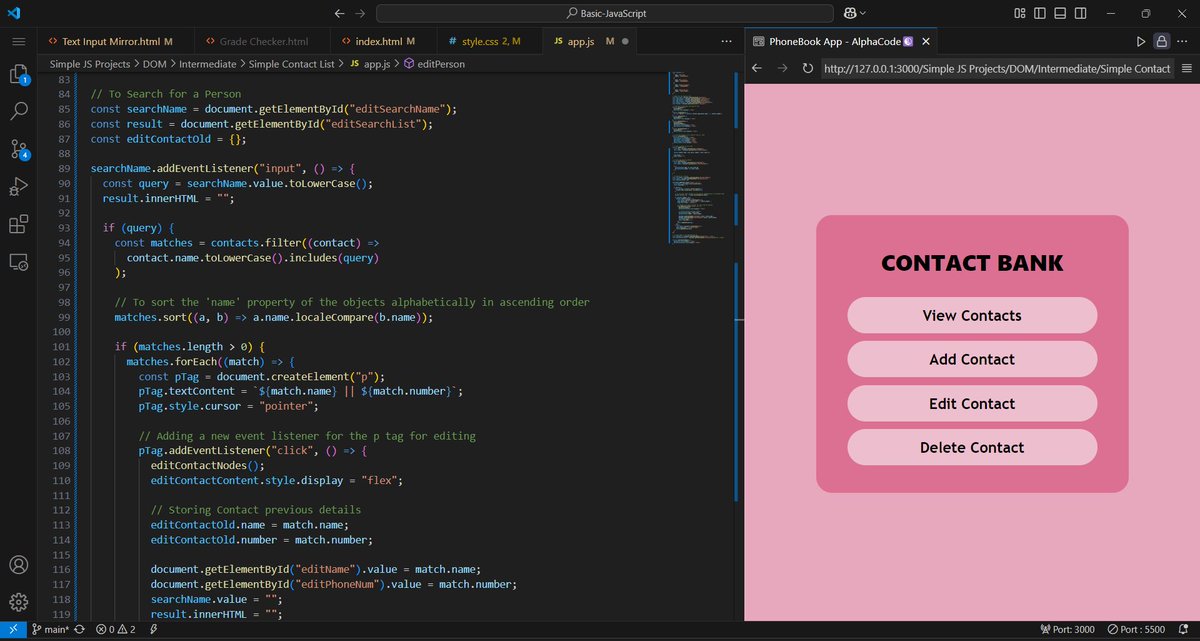1200x641 pixels.
Task: Open the Accounts menu icon
Action: point(18,565)
